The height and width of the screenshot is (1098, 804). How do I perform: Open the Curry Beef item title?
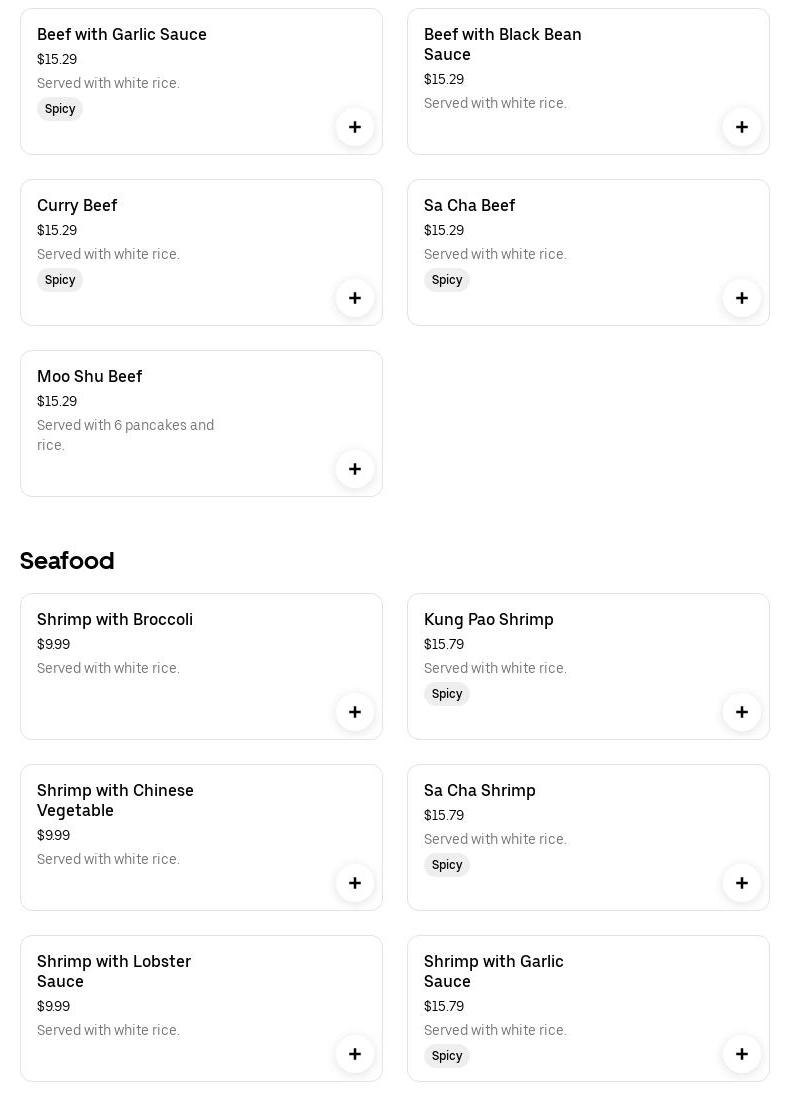[77, 205]
